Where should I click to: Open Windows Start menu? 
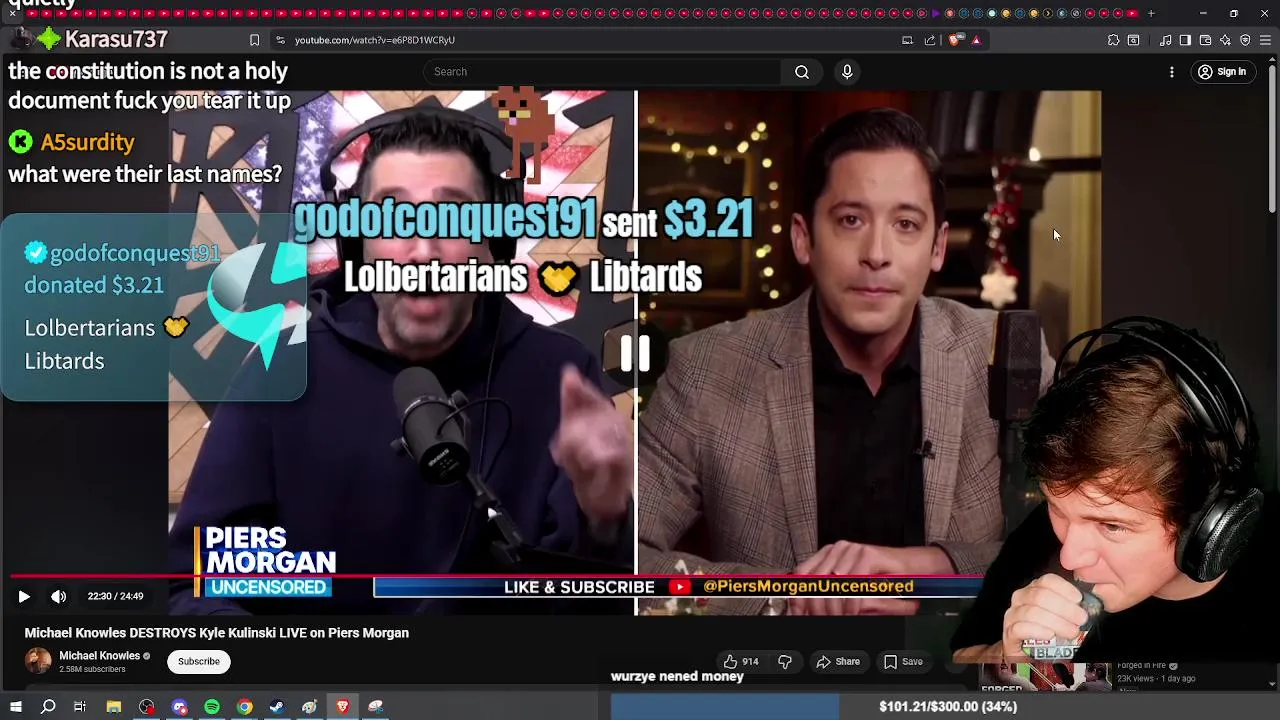coord(15,706)
